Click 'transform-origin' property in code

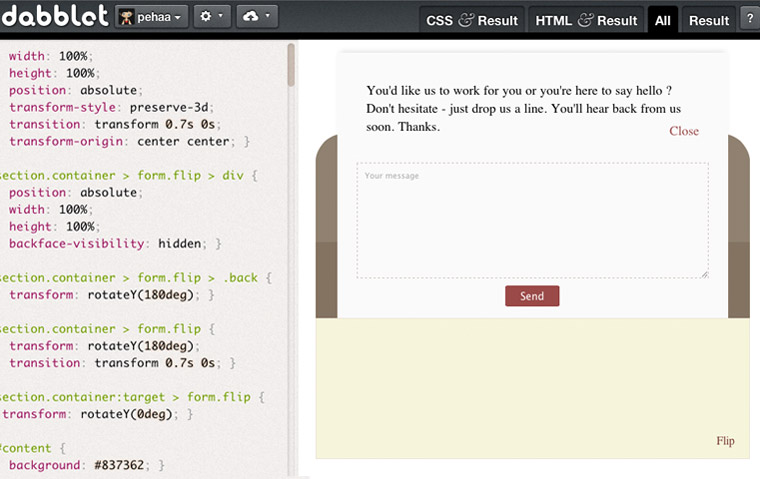point(66,142)
